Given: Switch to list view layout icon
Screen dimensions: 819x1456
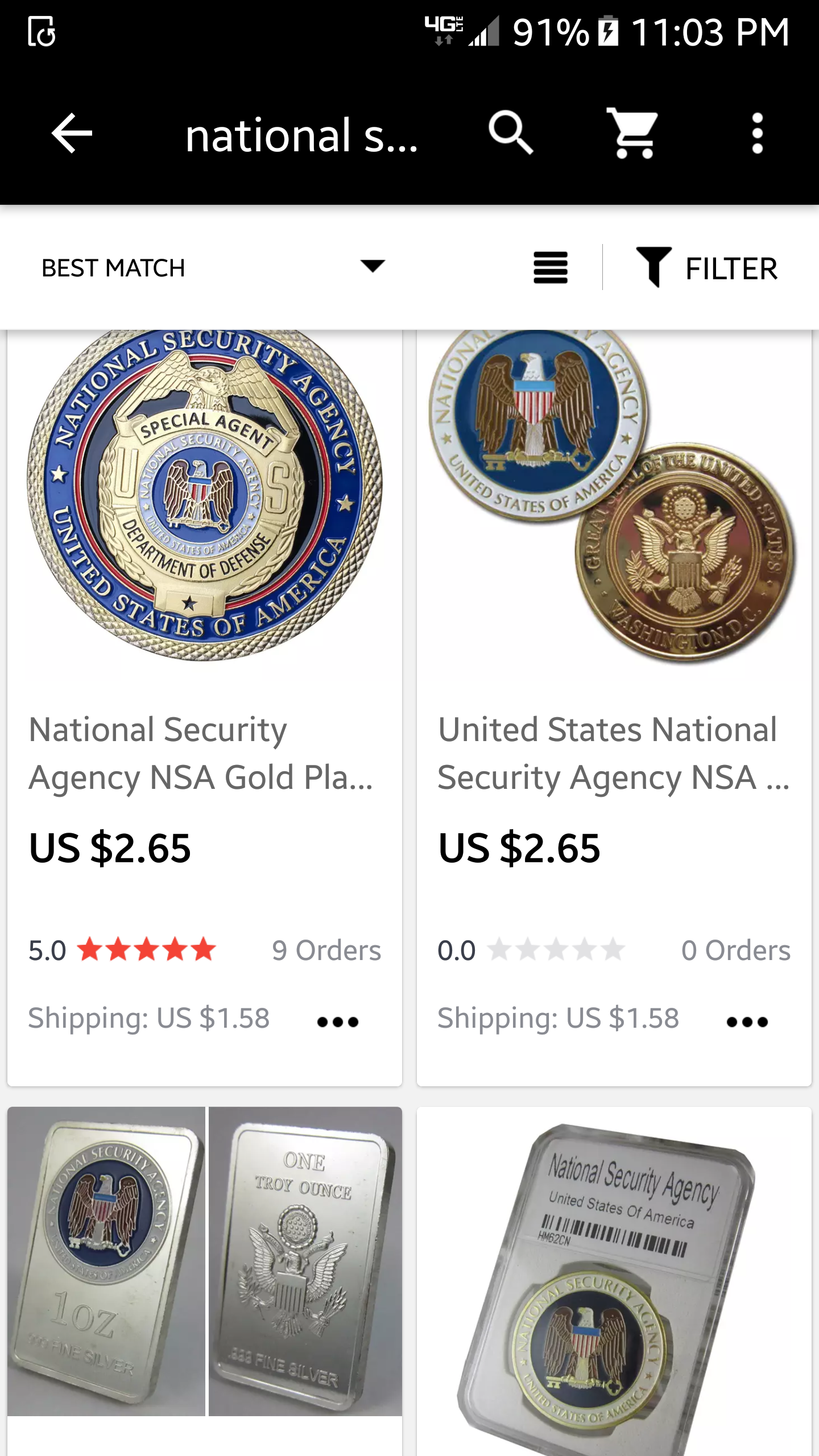Looking at the screenshot, I should pyautogui.click(x=550, y=267).
